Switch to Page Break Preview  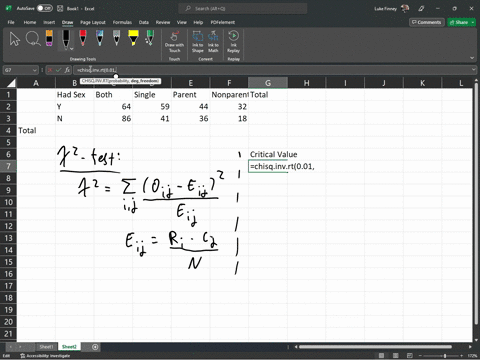[x=410, y=356]
